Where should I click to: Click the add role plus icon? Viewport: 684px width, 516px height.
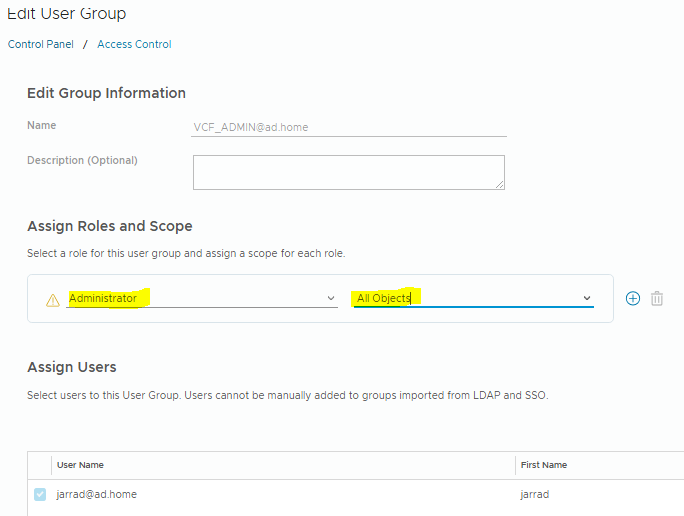632,298
